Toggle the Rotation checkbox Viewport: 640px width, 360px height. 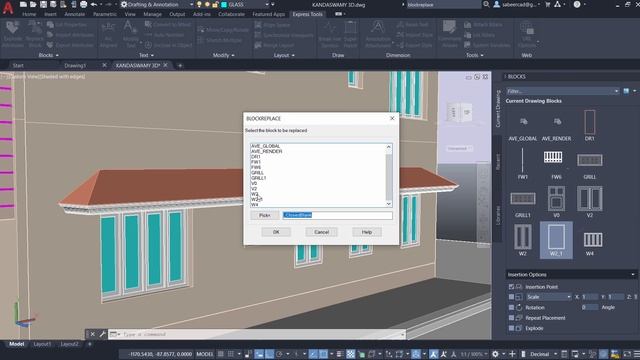point(511,307)
